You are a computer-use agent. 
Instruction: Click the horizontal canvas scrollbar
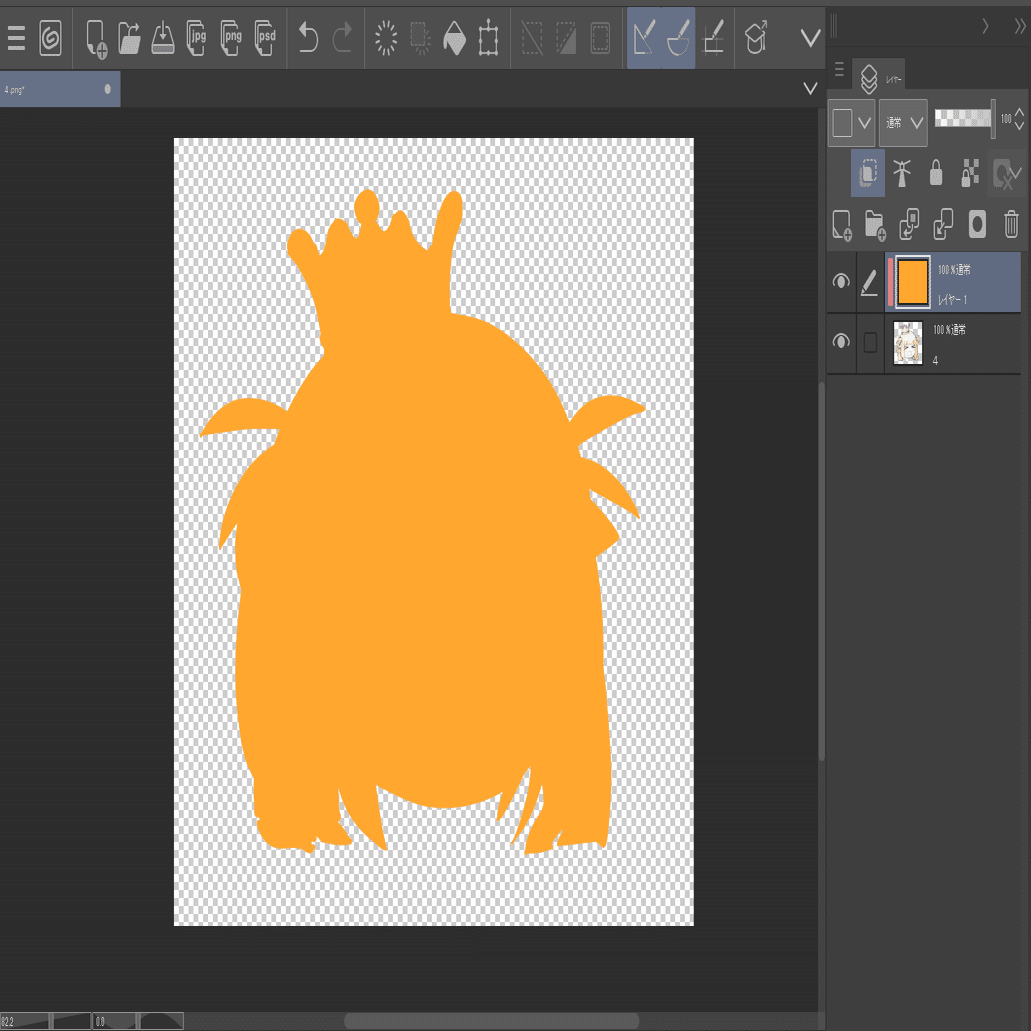pyautogui.click(x=491, y=1020)
